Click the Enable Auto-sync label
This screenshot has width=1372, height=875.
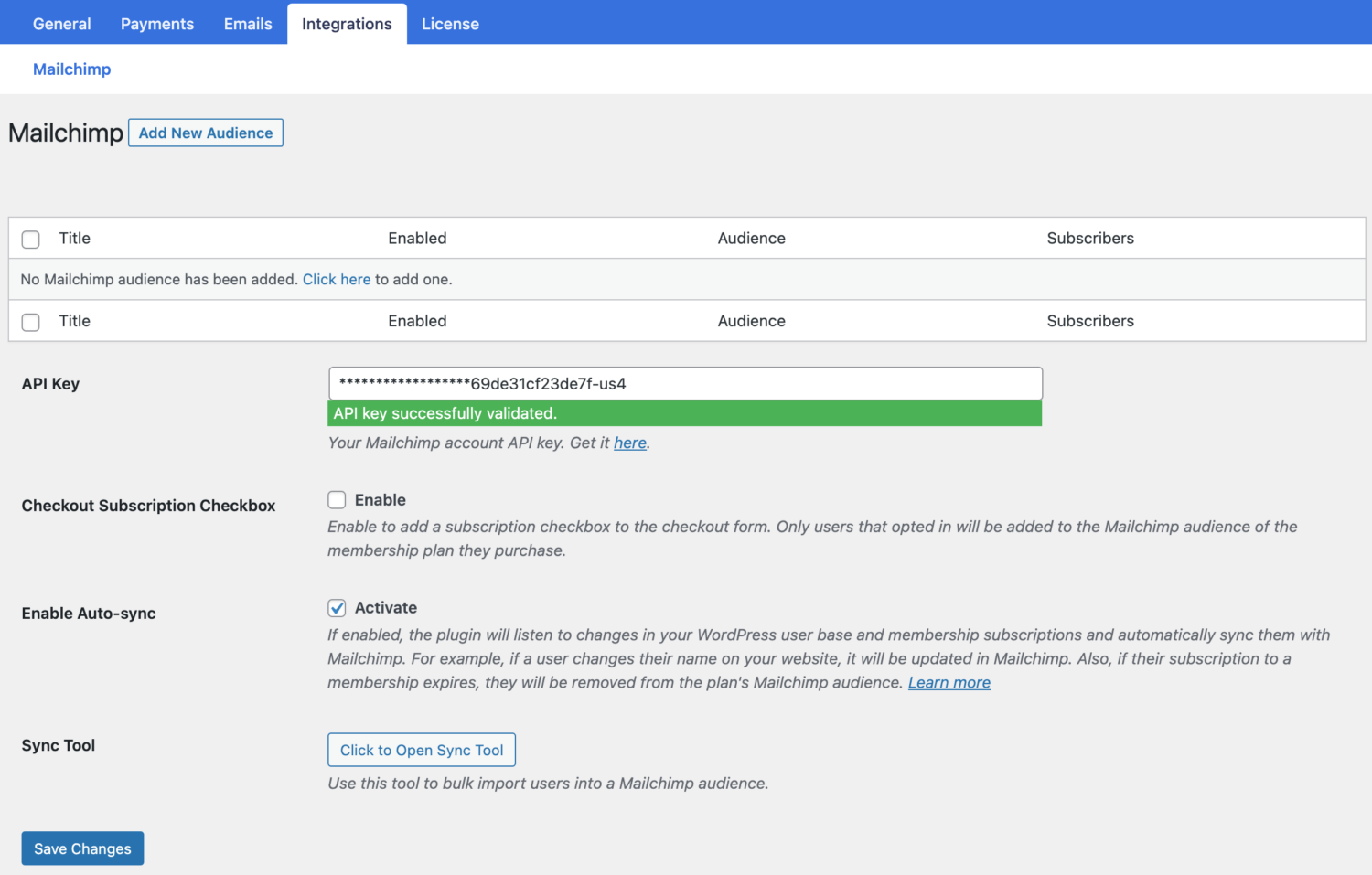point(89,614)
